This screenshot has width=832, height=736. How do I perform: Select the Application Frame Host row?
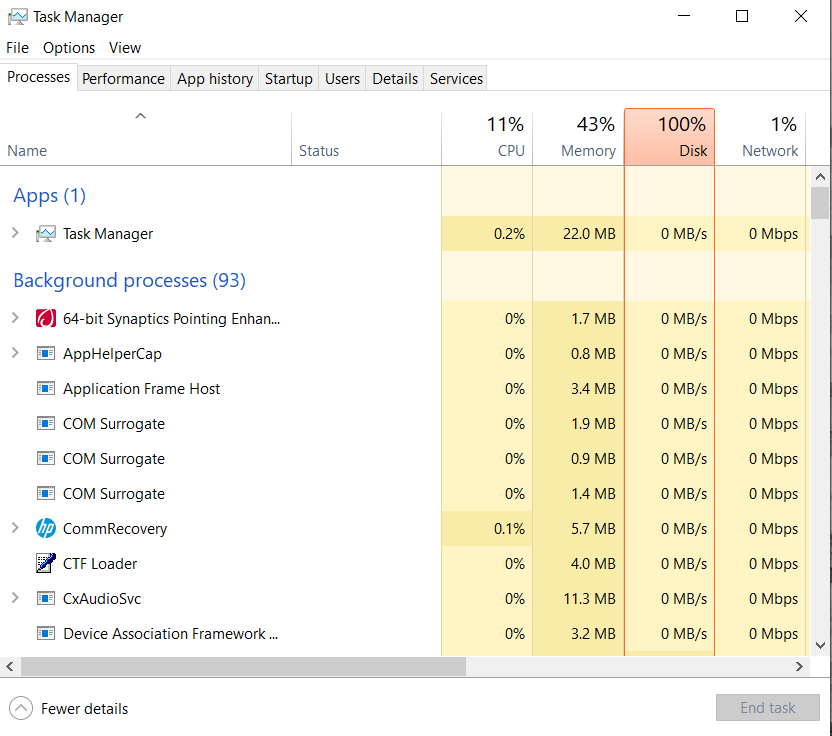[405, 388]
